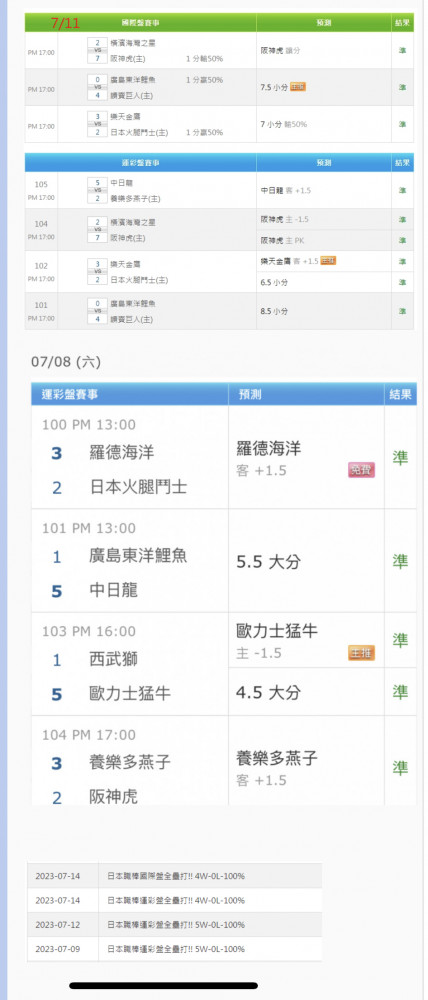Tap the home indicator bar at the bottom
Image resolution: width=428 pixels, height=1000 pixels.
pyautogui.click(x=164, y=985)
